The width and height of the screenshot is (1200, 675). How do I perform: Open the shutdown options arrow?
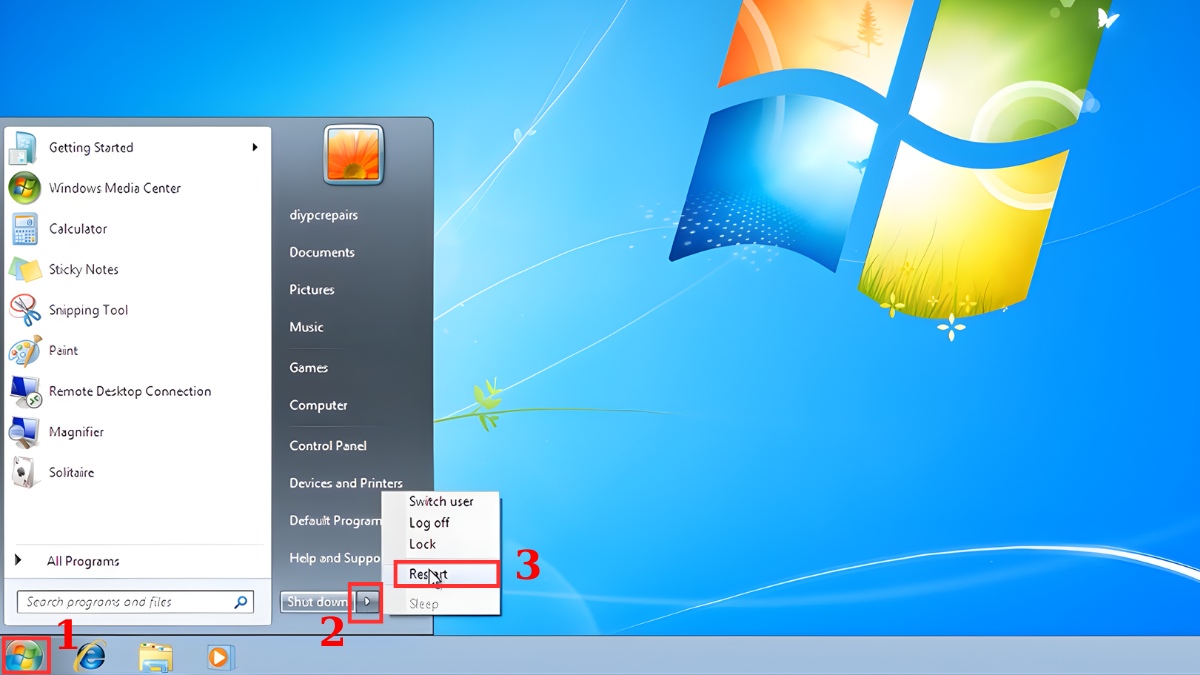tap(367, 602)
